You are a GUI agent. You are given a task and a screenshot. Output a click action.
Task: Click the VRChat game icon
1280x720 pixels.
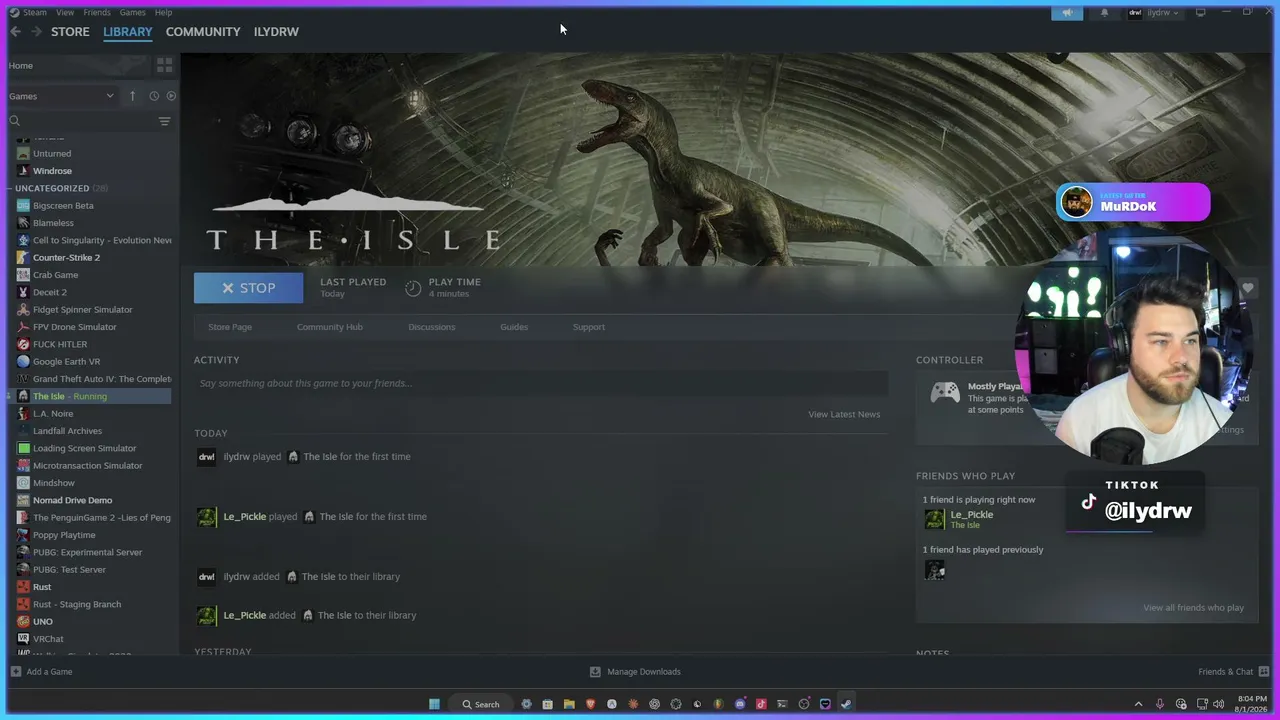(x=24, y=639)
